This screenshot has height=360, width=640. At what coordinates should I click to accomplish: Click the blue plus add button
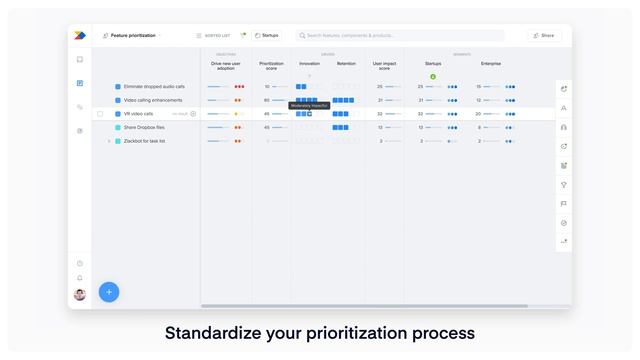coord(109,292)
